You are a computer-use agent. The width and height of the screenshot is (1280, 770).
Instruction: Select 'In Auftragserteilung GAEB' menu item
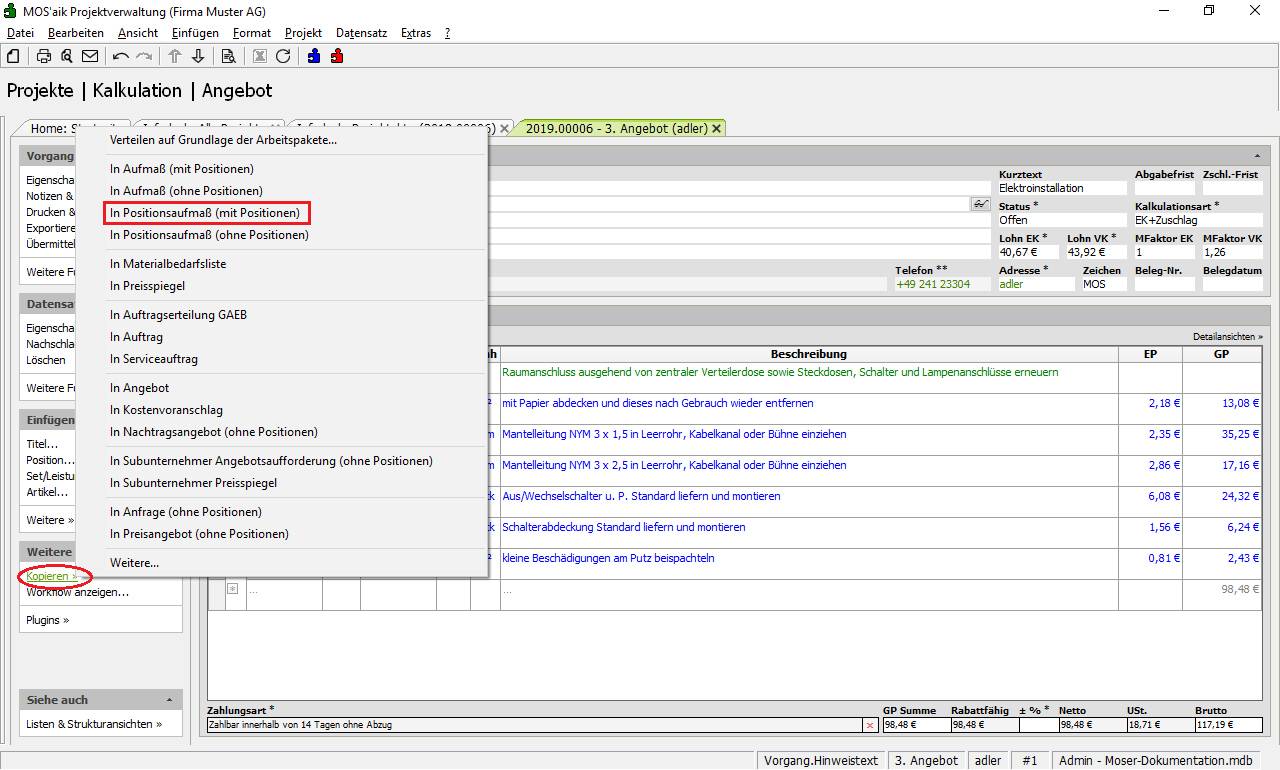pos(178,315)
